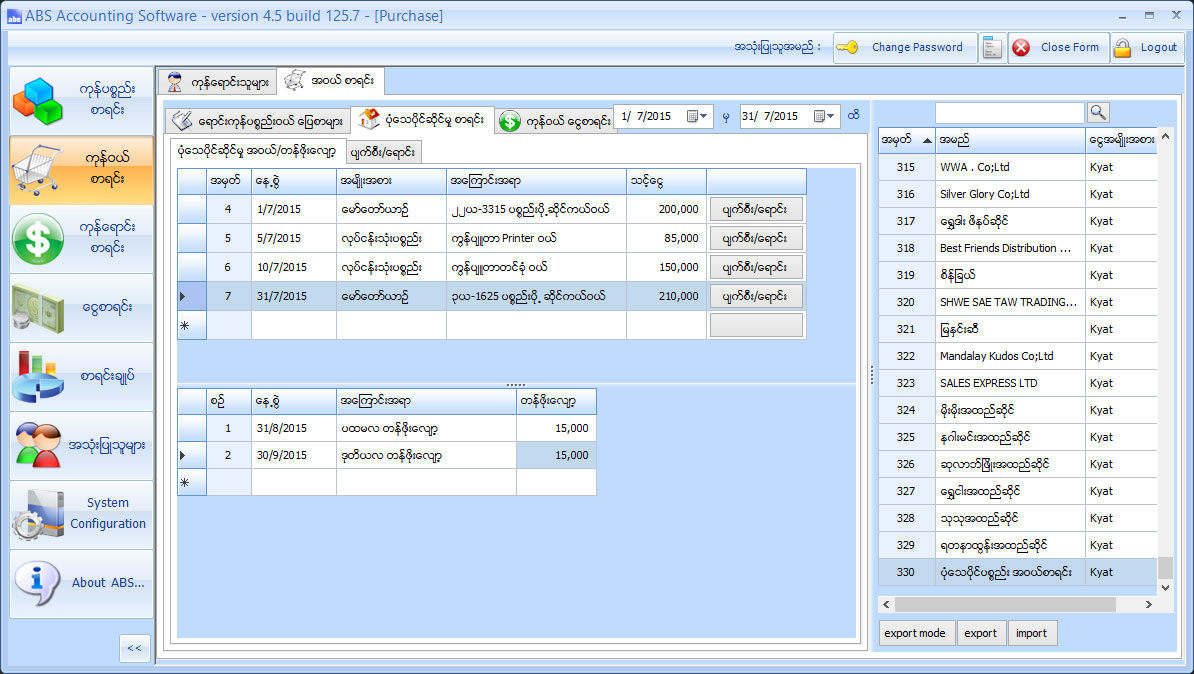Image resolution: width=1194 pixels, height=674 pixels.
Task: Click the export mode button
Action: point(915,633)
